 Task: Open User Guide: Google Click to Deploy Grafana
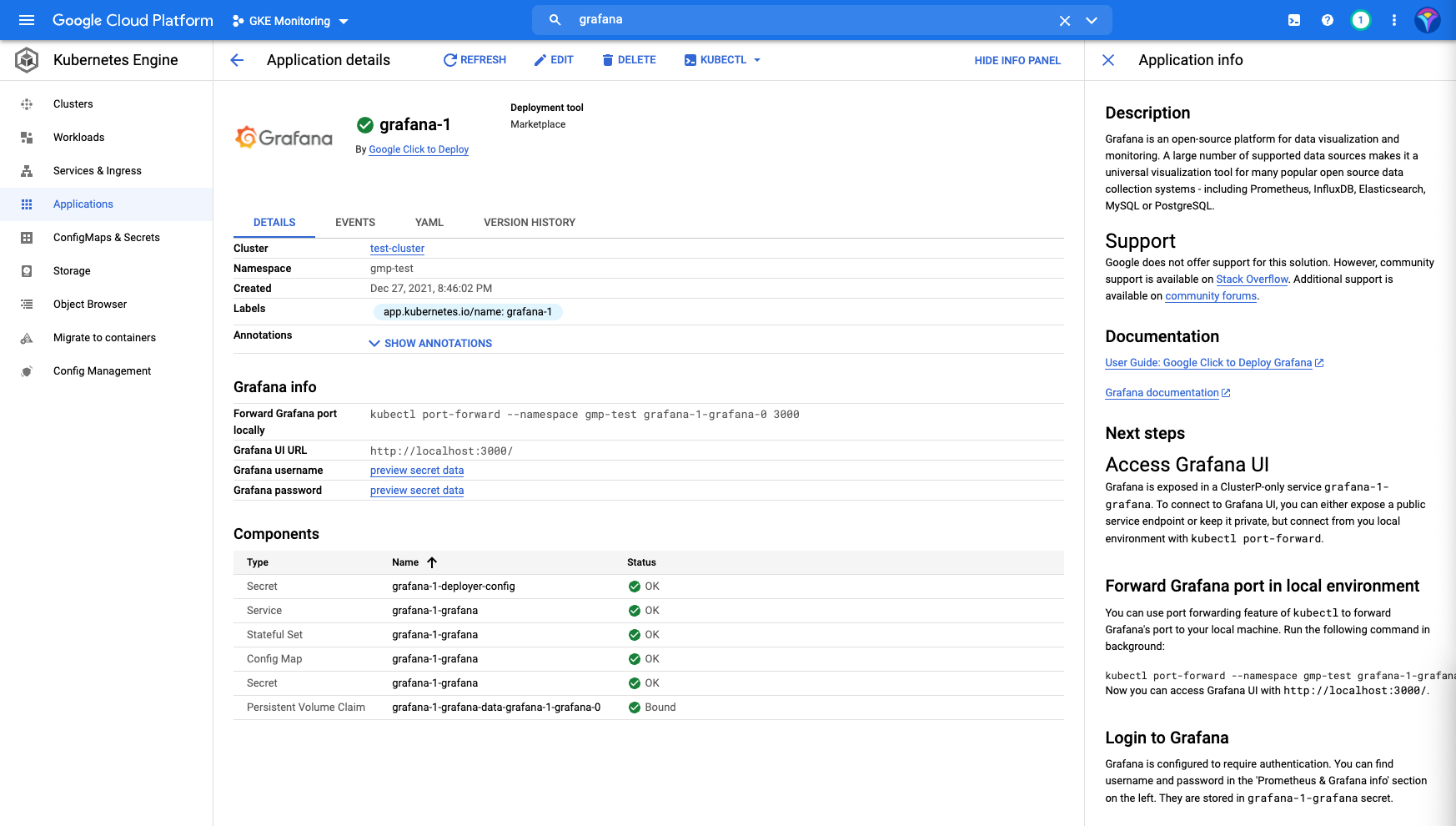point(1214,363)
